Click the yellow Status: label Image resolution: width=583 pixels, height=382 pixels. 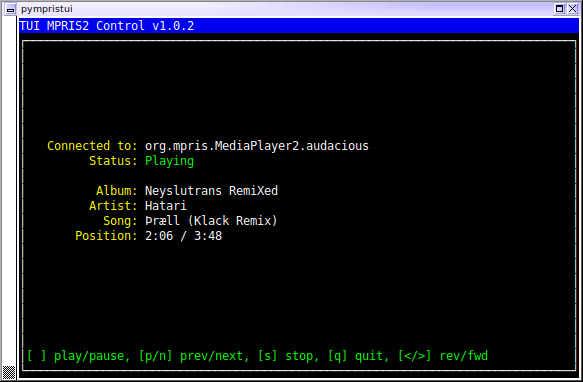(x=113, y=161)
